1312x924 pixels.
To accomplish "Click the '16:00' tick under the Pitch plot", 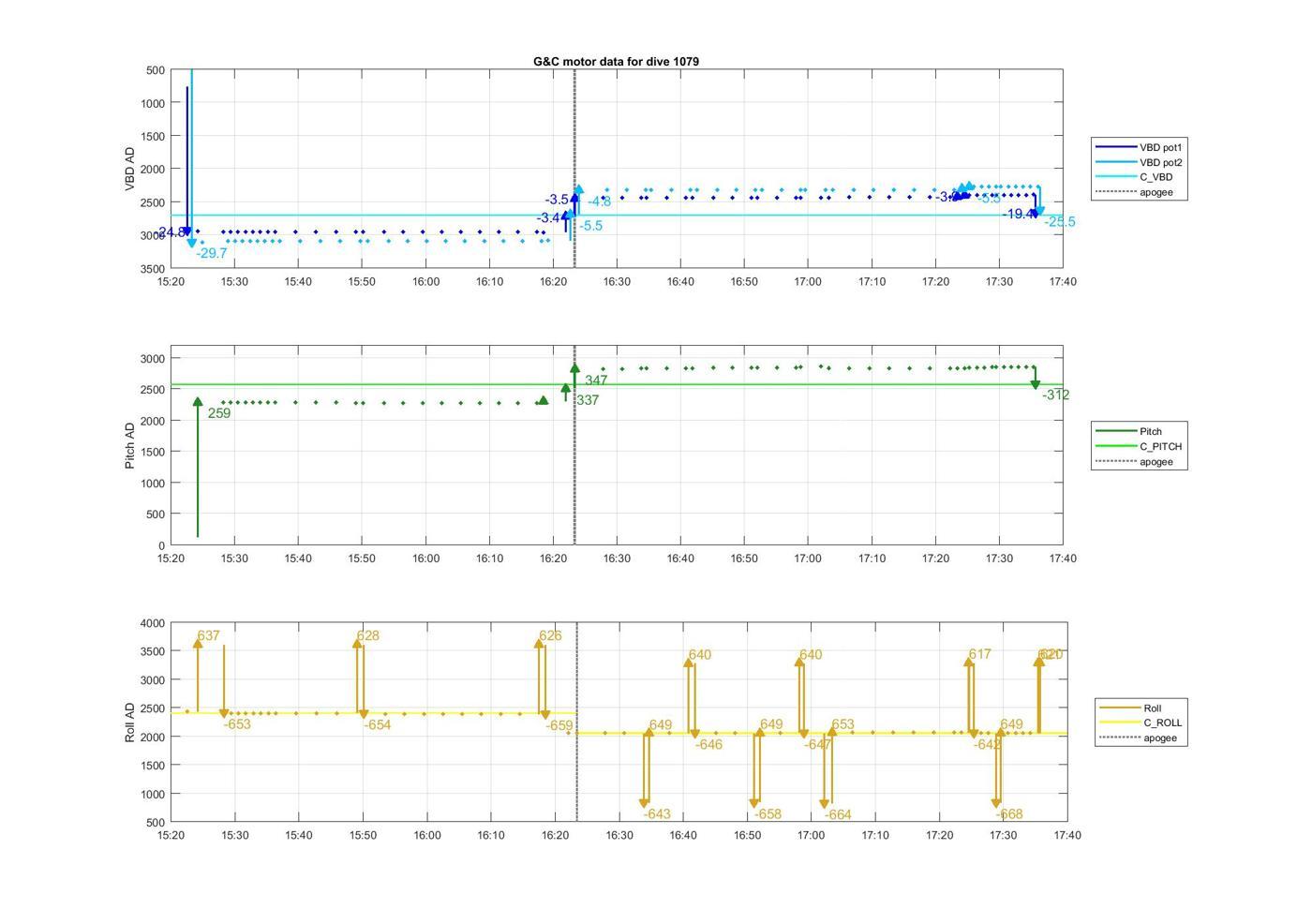I will pyautogui.click(x=425, y=559).
